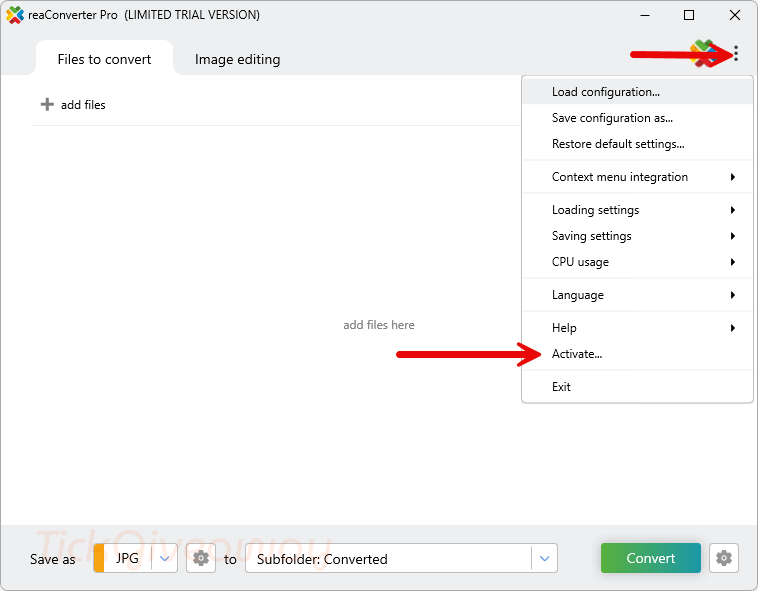The width and height of the screenshot is (758, 591).
Task: Open JPG format settings gear
Action: coord(201,558)
